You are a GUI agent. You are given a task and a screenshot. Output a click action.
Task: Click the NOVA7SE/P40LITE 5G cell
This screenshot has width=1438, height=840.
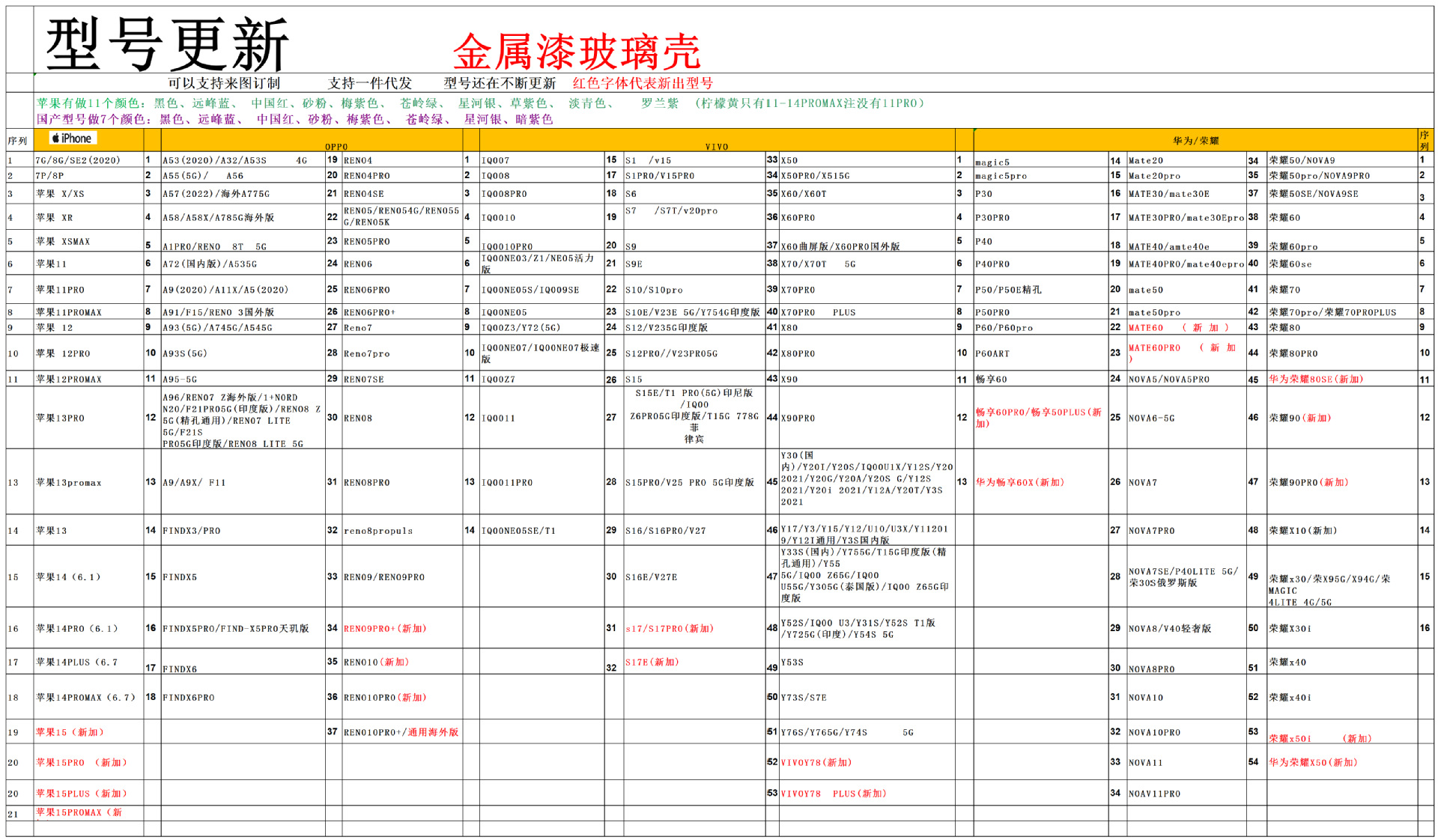[1183, 576]
